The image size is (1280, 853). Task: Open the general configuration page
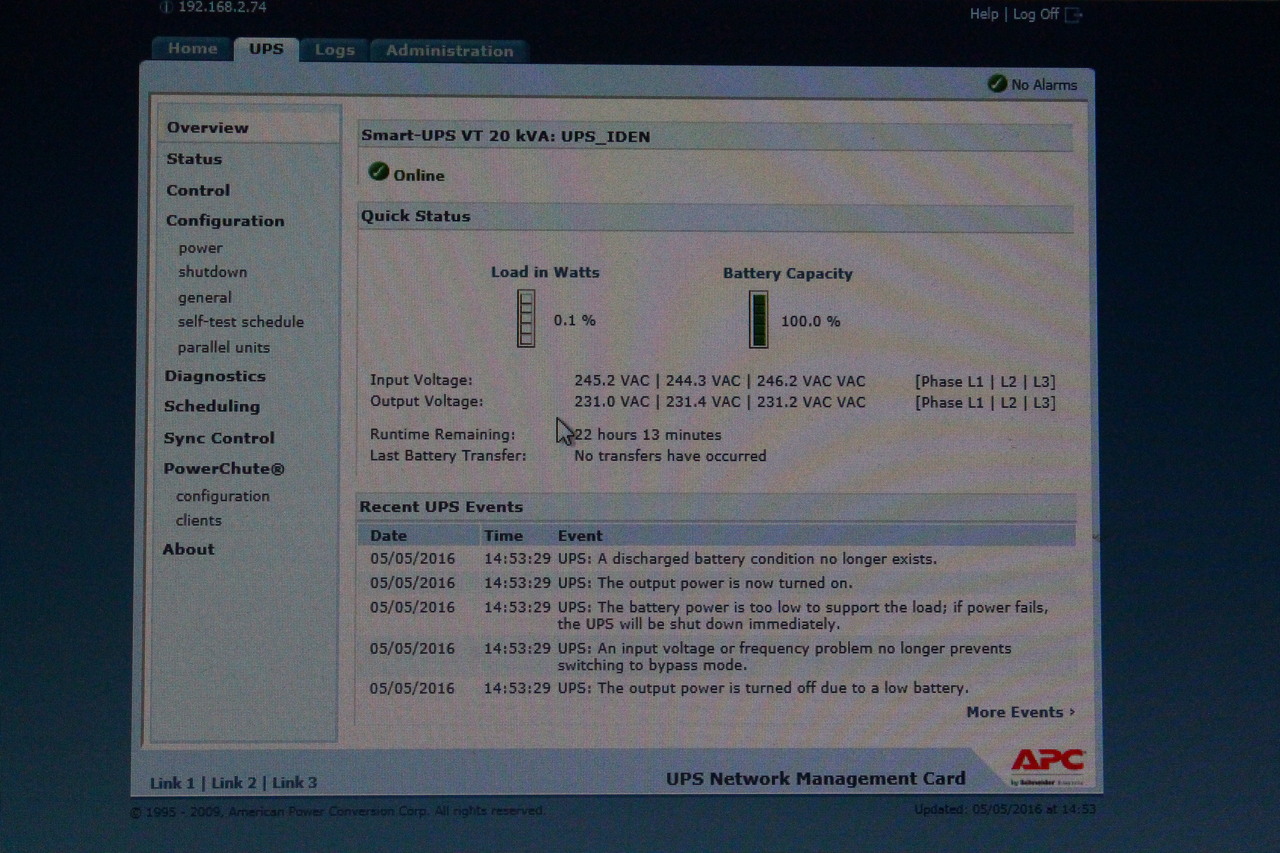click(x=205, y=297)
